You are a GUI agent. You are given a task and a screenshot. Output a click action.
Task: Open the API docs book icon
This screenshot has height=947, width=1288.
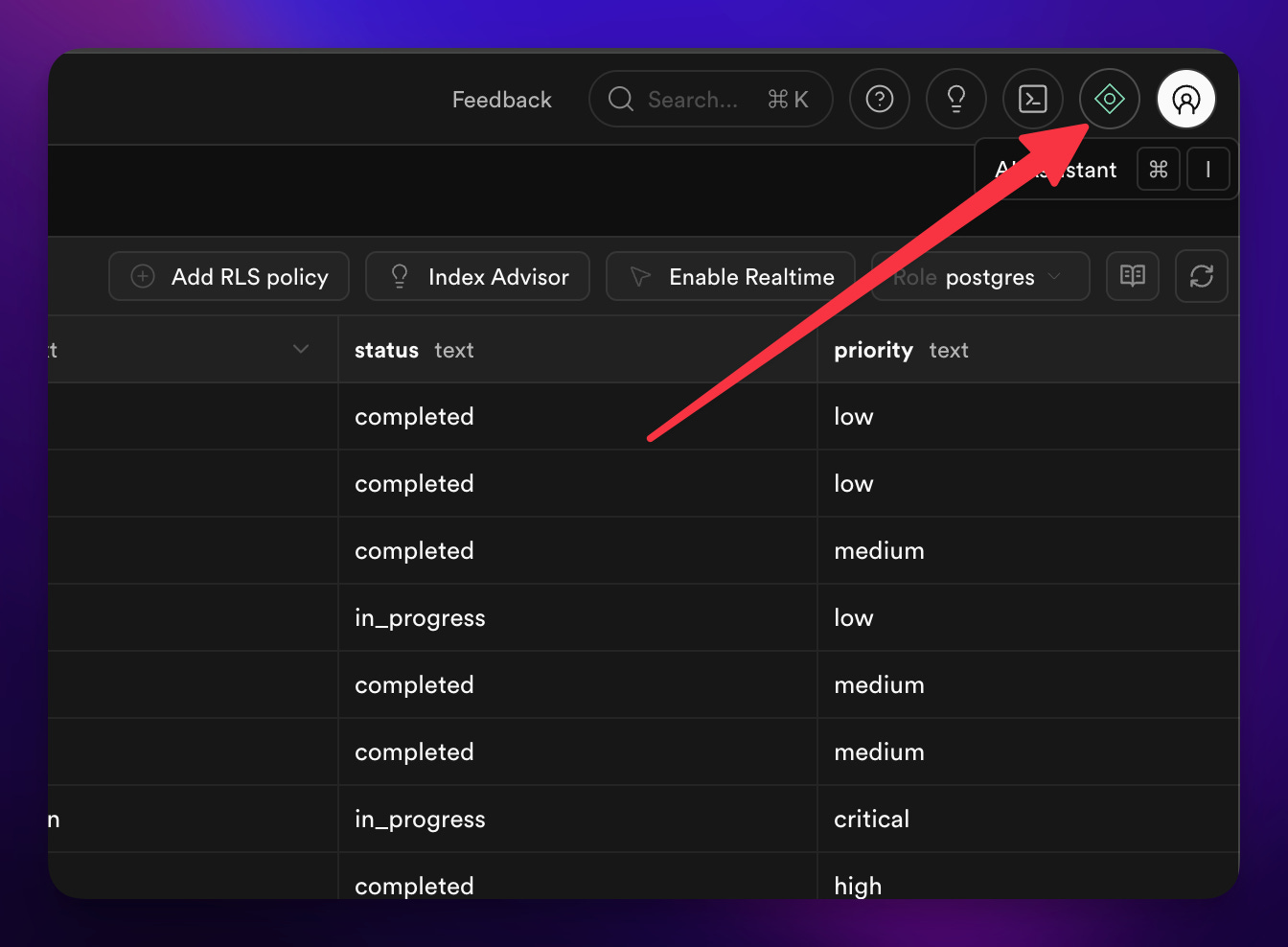pos(1133,276)
